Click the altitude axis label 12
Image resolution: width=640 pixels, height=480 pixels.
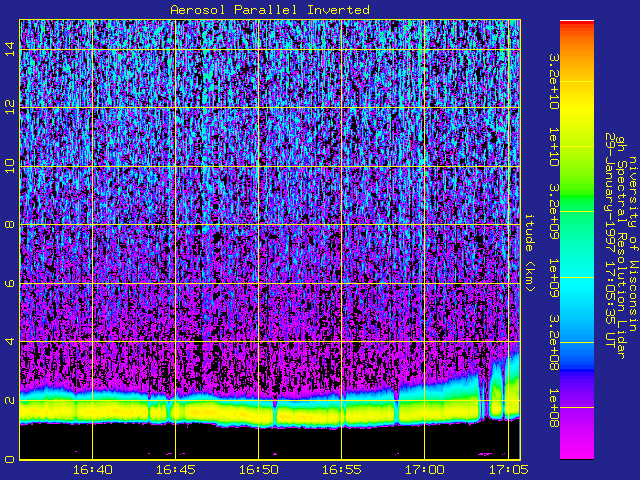click(x=10, y=107)
